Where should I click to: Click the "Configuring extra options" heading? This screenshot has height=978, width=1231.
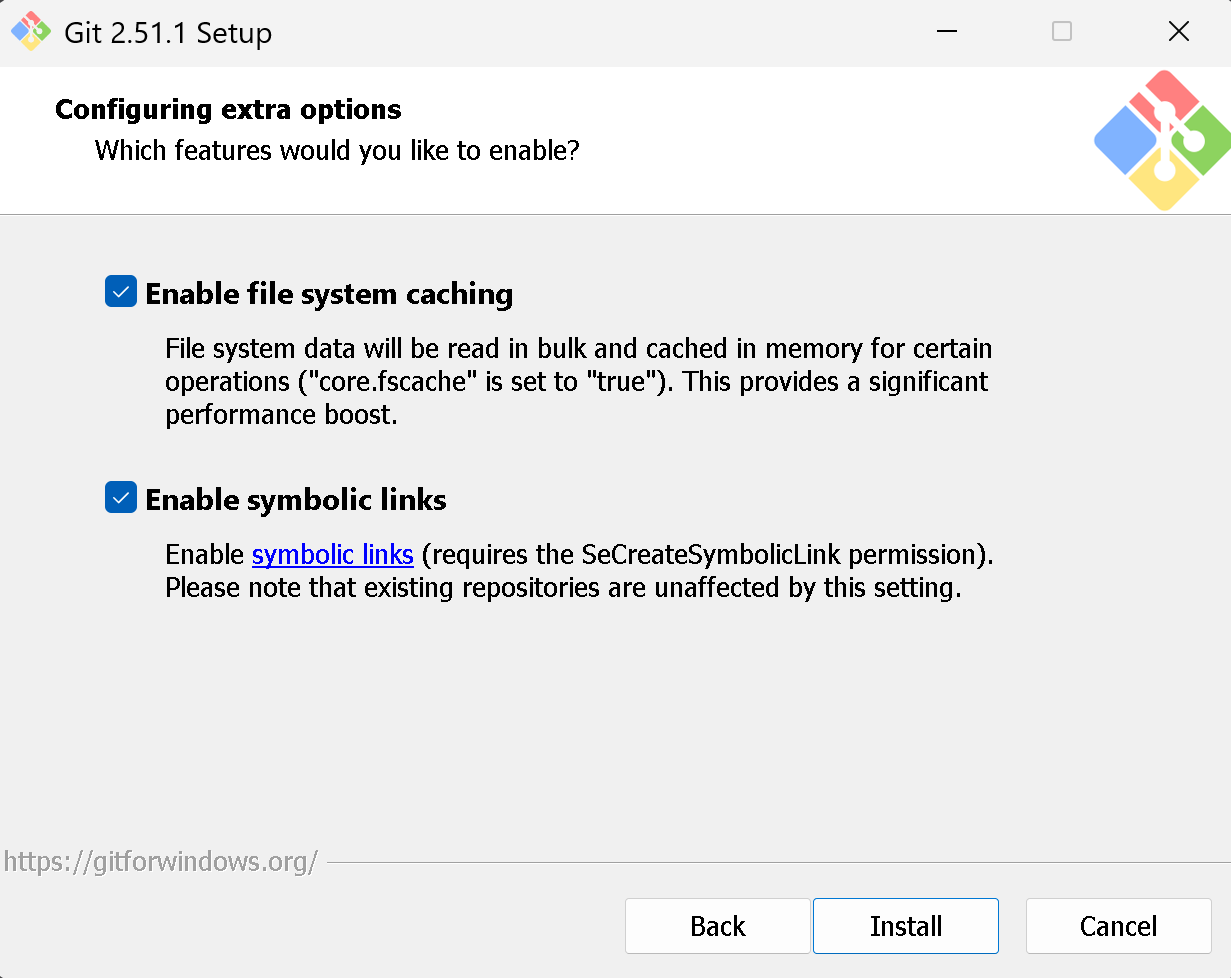(x=228, y=109)
